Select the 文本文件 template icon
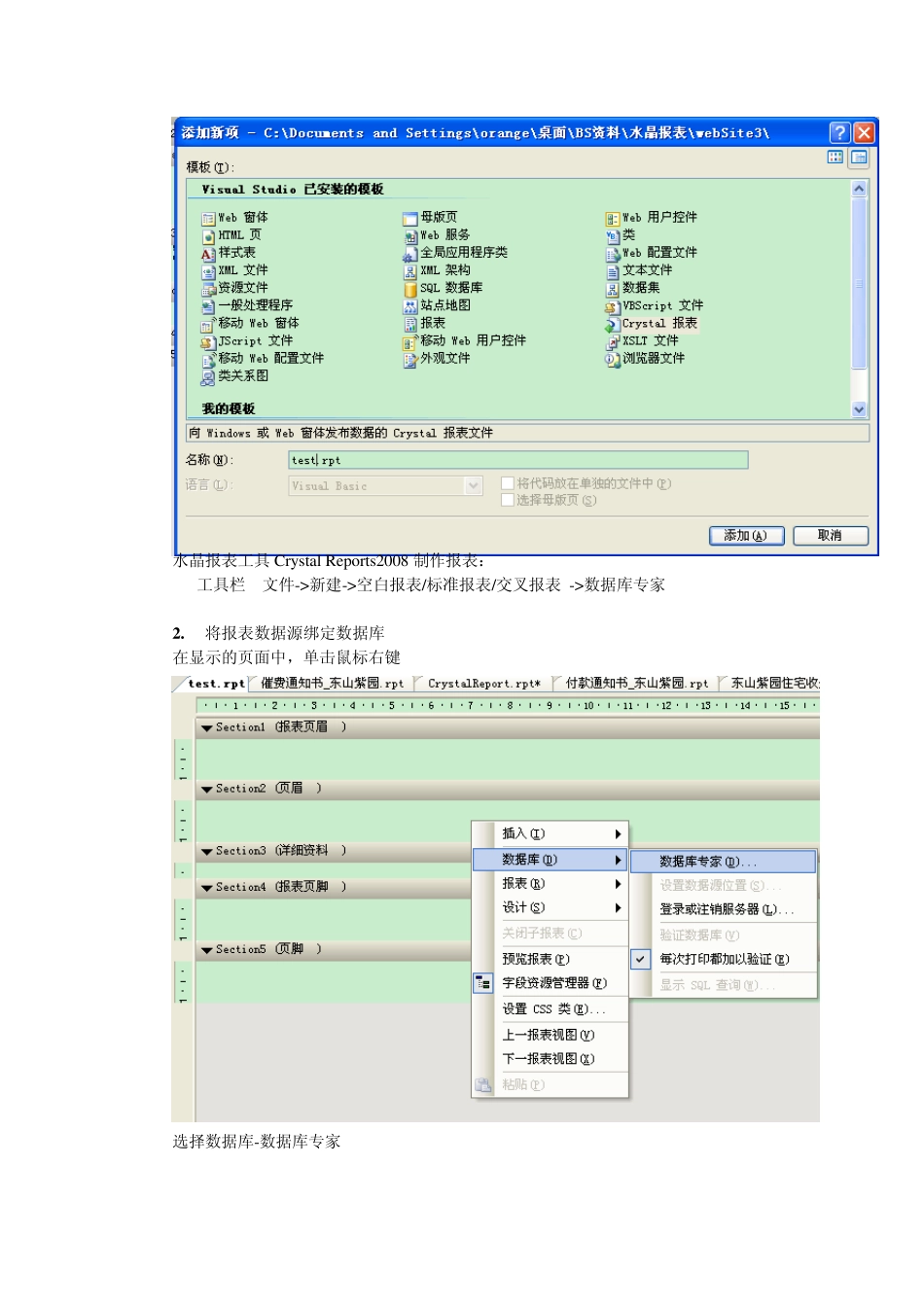This screenshot has width=924, height=1307. pos(613,271)
